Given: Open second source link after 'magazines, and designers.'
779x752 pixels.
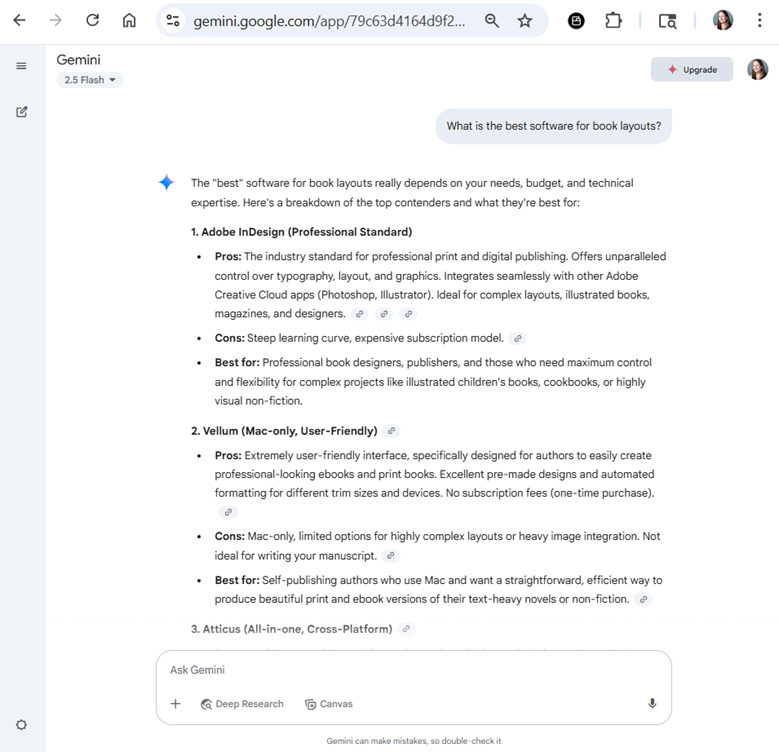Looking at the screenshot, I should coord(384,314).
